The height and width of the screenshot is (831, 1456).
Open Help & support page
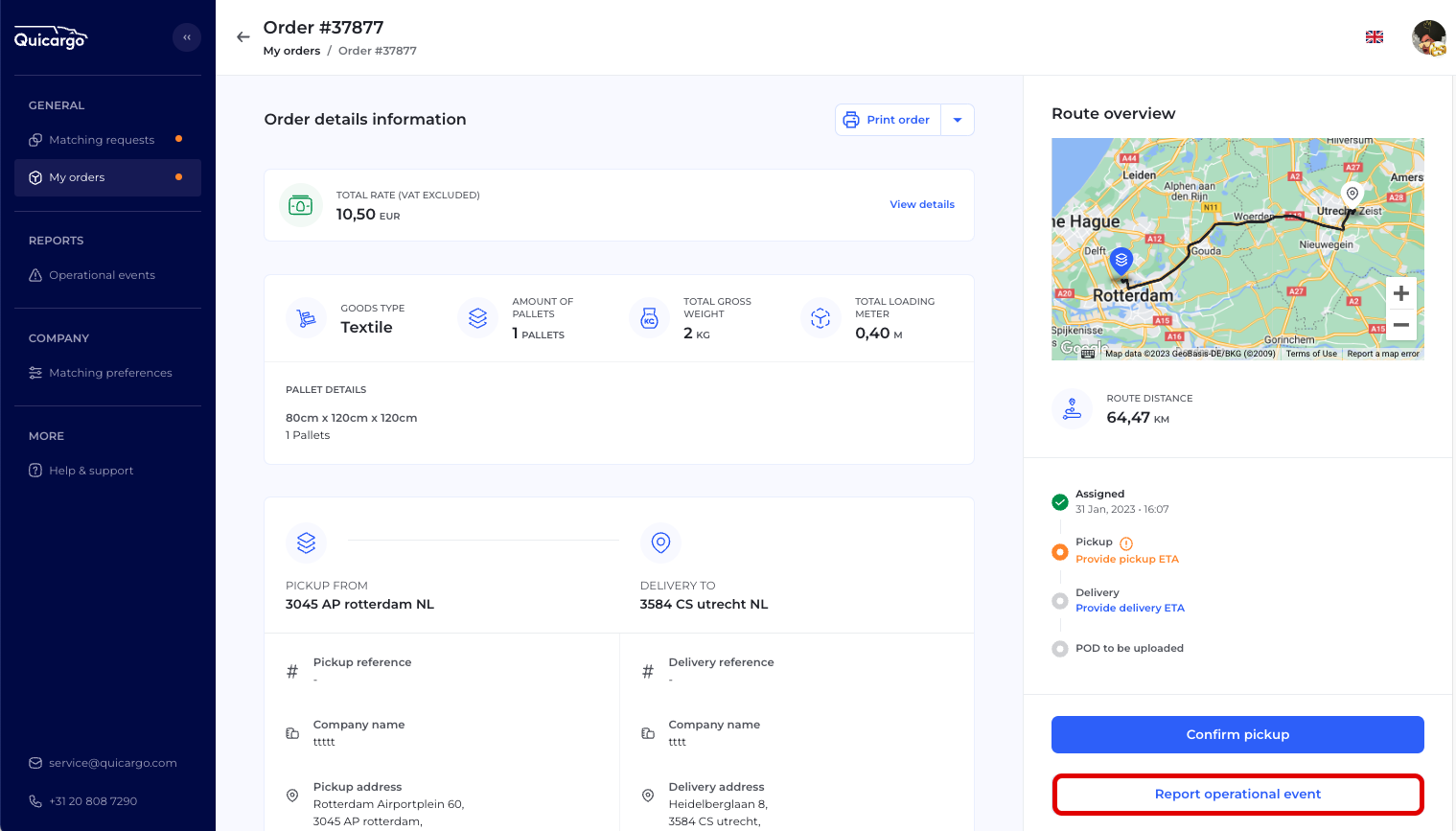(91, 471)
